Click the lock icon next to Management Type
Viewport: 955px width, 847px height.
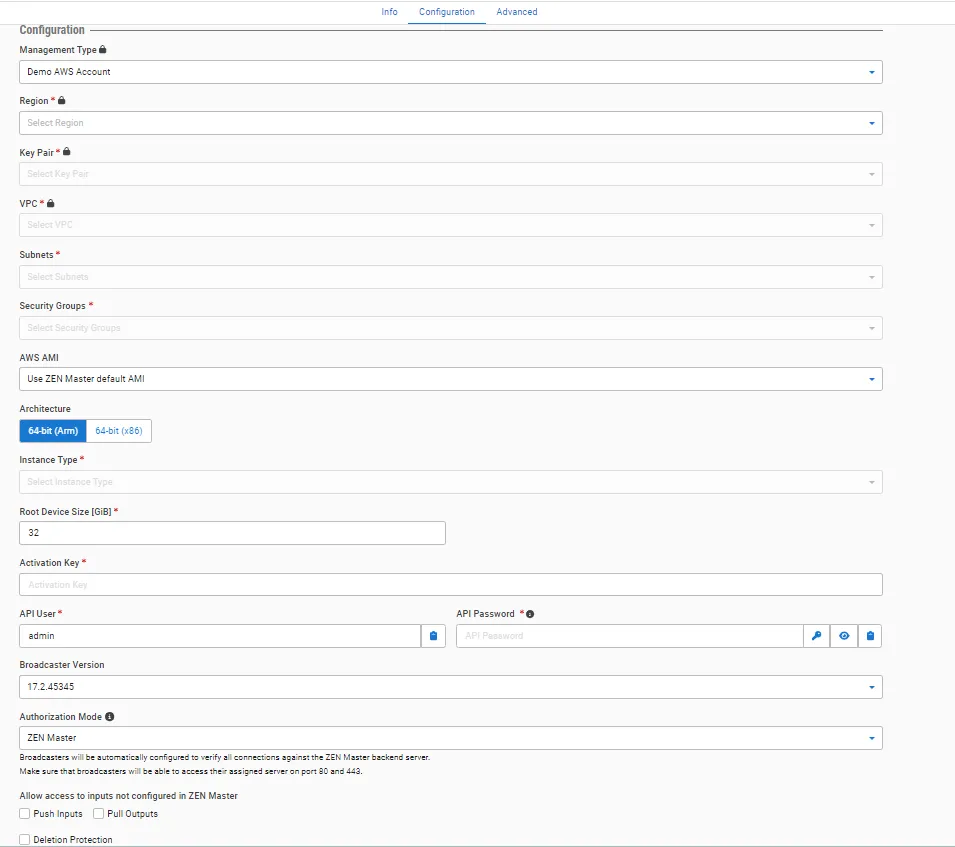pos(102,49)
